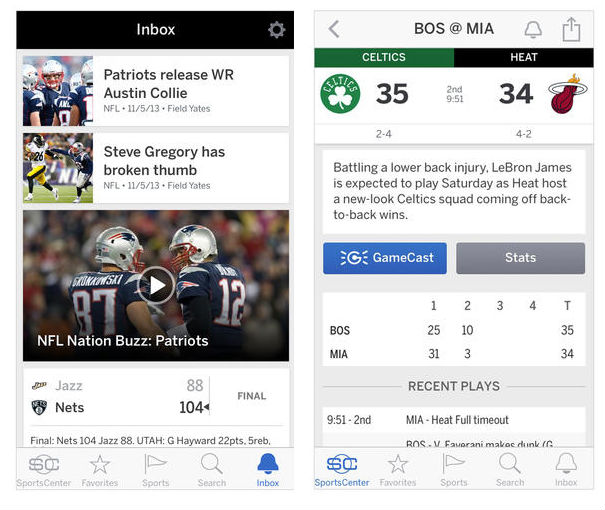Play the NFL Nation Buzz: Patriots video
This screenshot has height=510, width=605.
pyautogui.click(x=156, y=285)
